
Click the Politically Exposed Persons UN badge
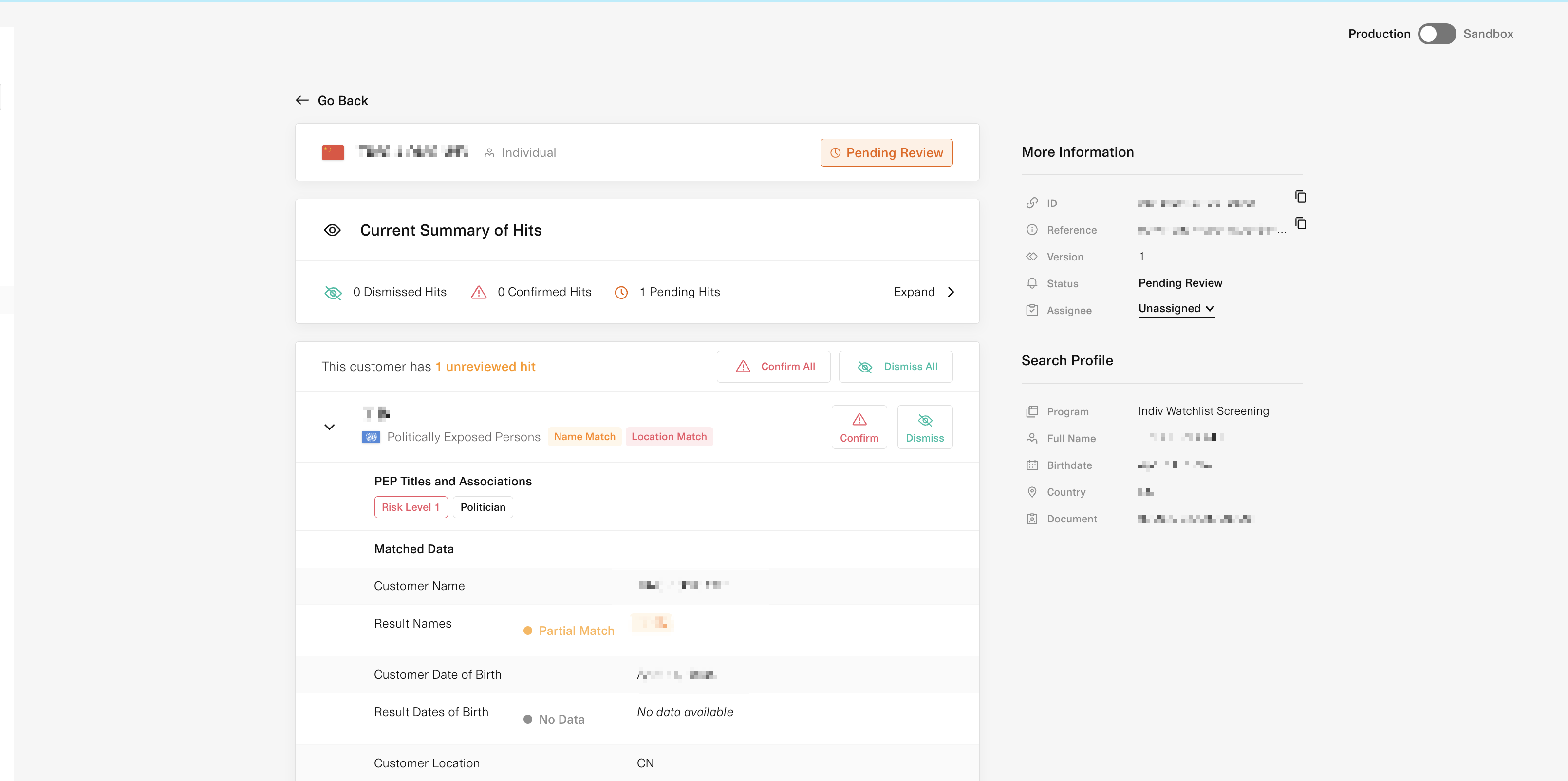pyautogui.click(x=371, y=437)
